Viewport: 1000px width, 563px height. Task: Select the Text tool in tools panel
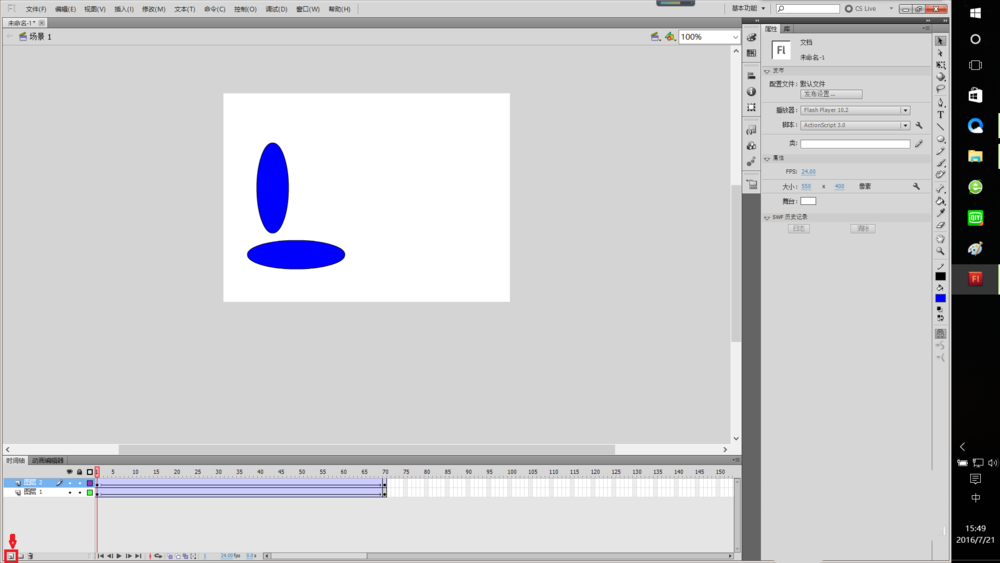tap(940, 115)
